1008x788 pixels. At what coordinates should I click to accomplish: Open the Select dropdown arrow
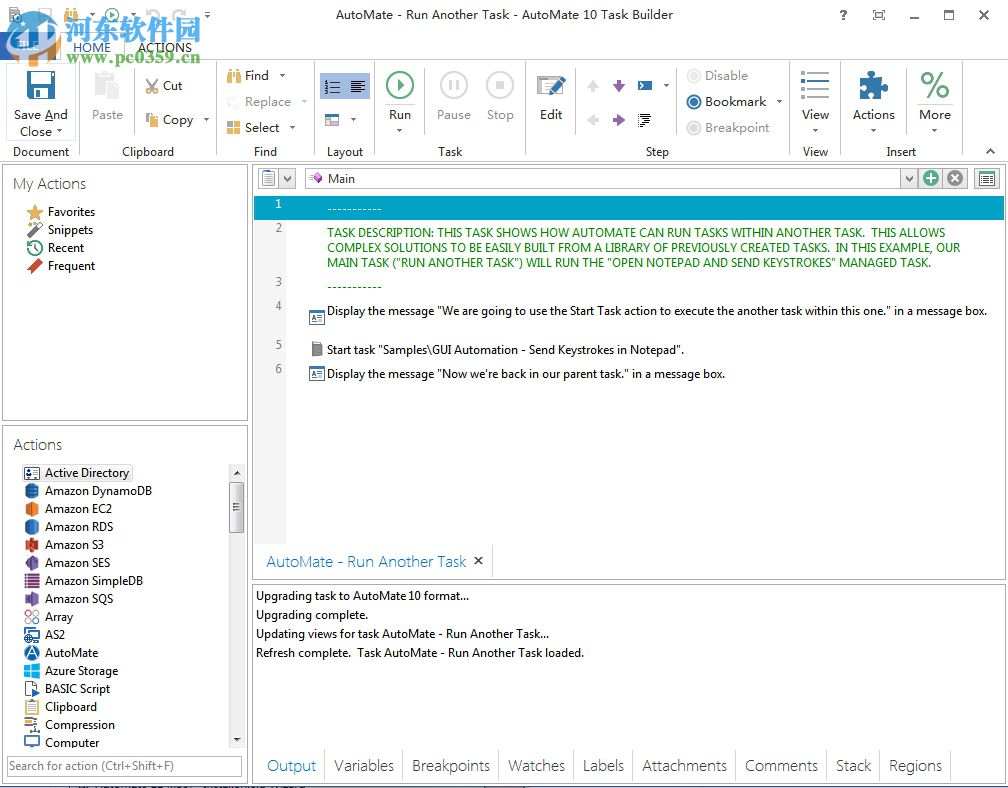(293, 128)
